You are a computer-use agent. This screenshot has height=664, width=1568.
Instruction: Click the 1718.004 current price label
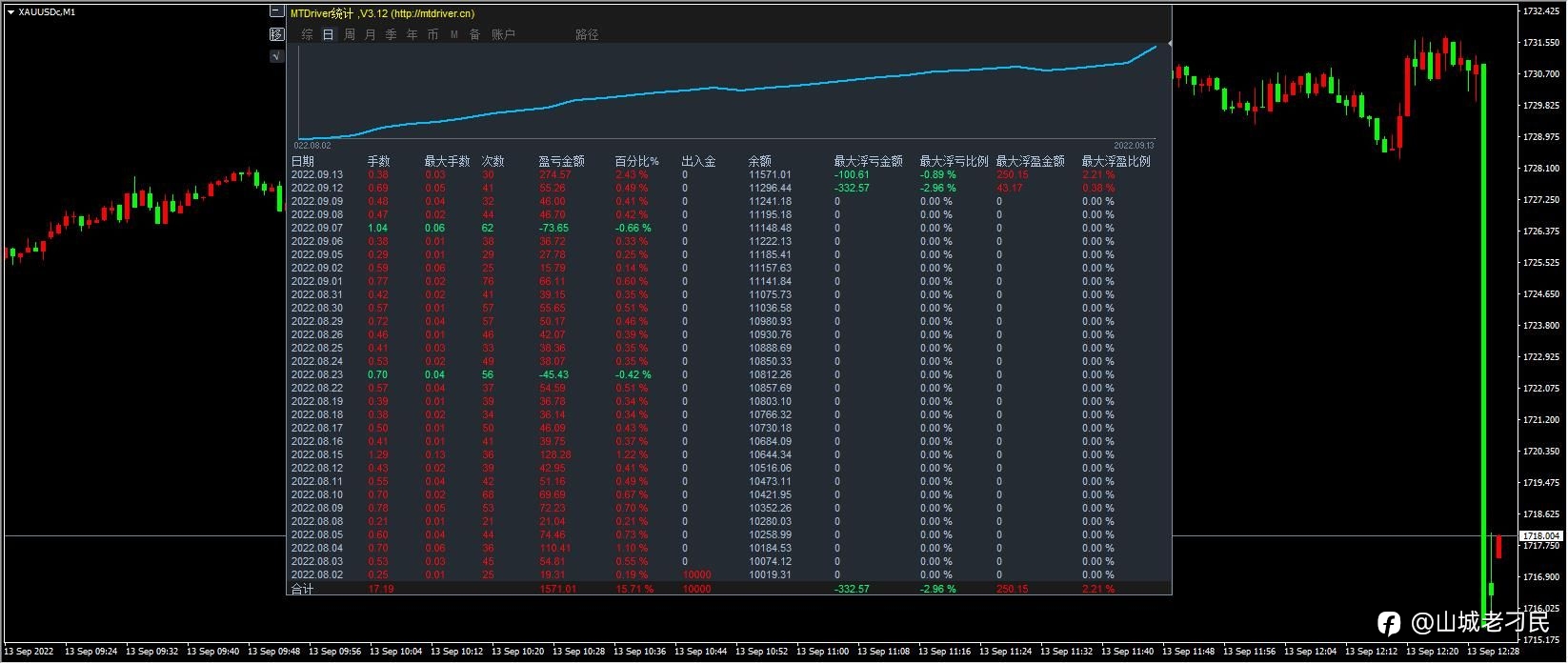1539,536
